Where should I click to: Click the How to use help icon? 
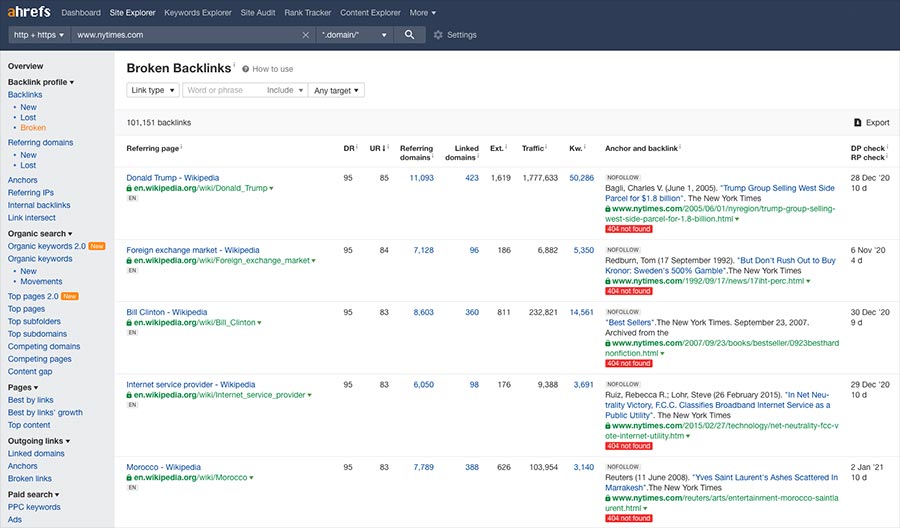coord(246,69)
